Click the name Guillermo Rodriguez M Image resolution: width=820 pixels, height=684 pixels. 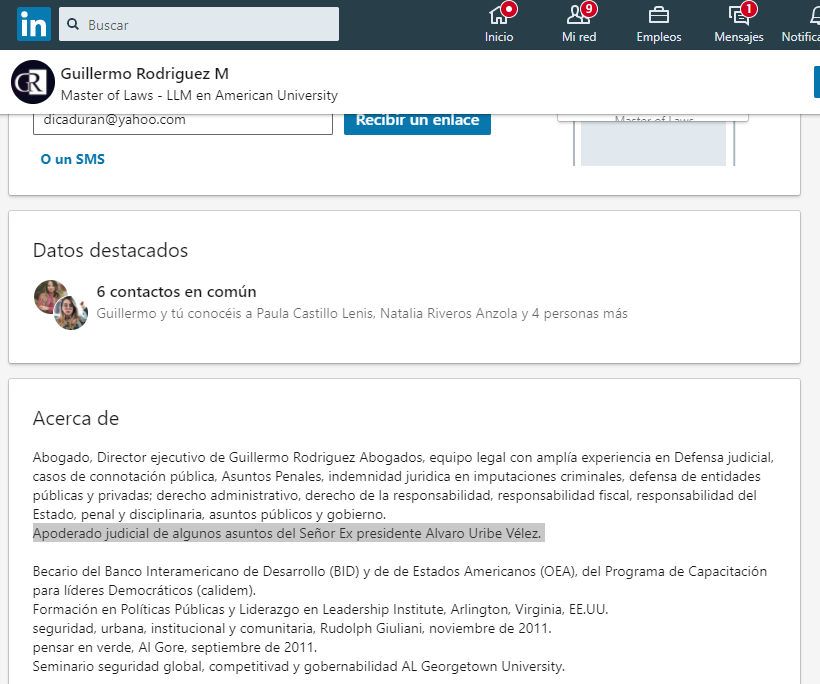(x=145, y=74)
